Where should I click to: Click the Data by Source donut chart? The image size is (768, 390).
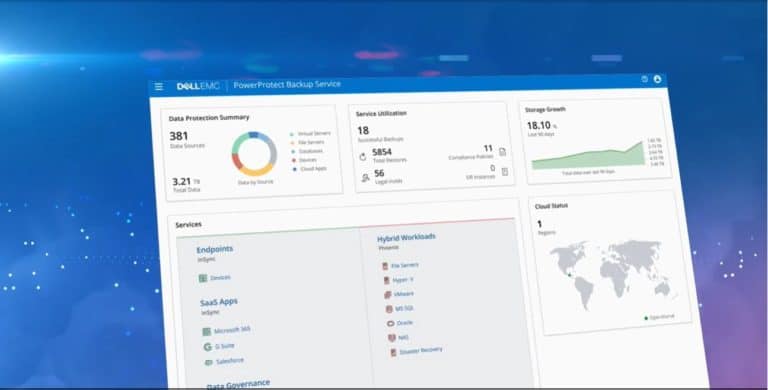[254, 154]
